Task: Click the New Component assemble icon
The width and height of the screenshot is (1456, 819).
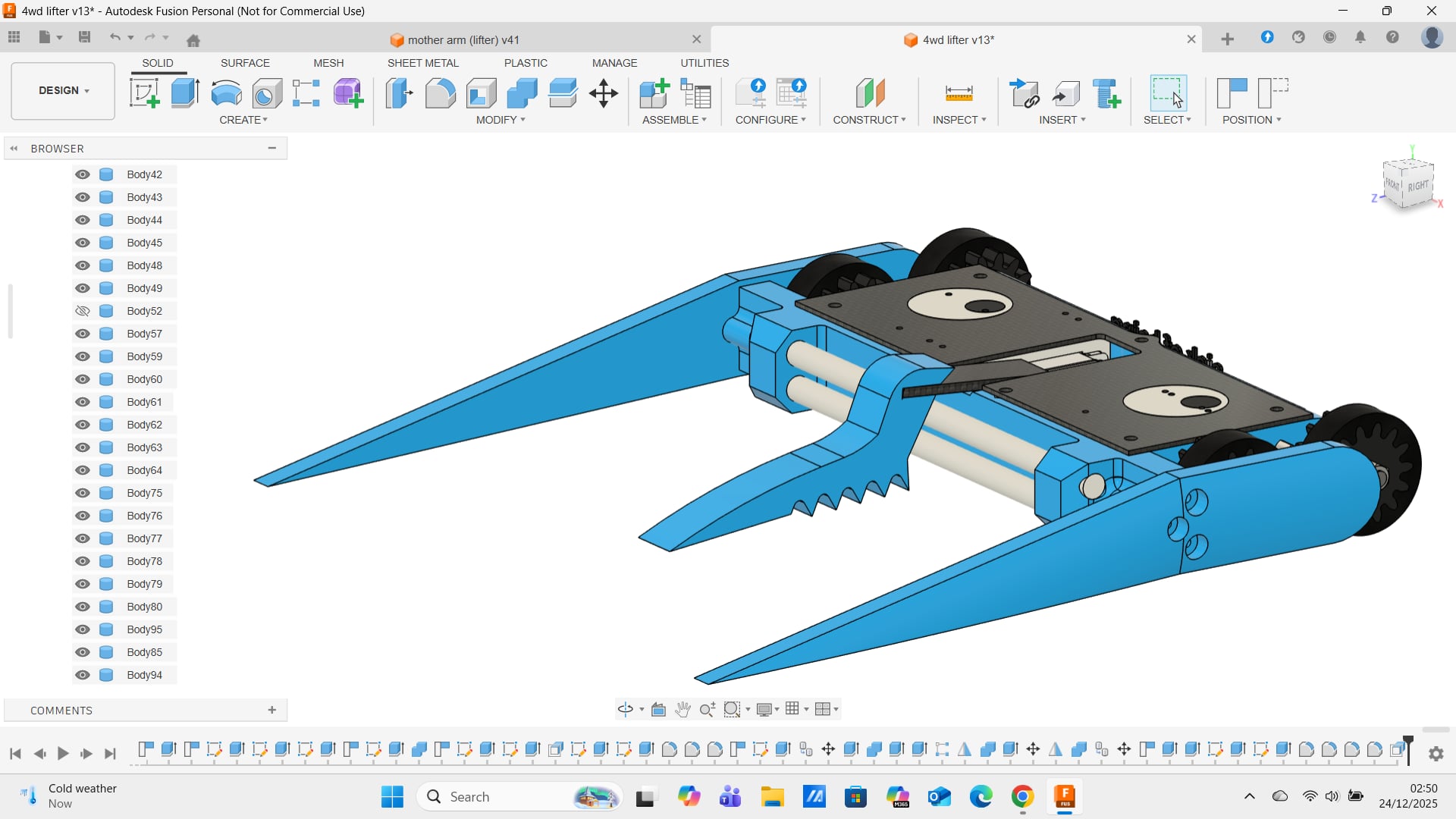Action: (654, 93)
